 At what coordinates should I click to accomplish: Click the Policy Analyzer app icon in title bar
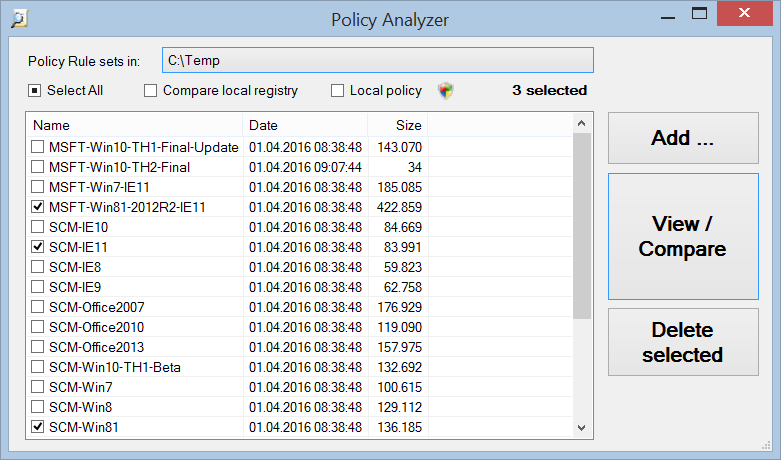(x=19, y=19)
